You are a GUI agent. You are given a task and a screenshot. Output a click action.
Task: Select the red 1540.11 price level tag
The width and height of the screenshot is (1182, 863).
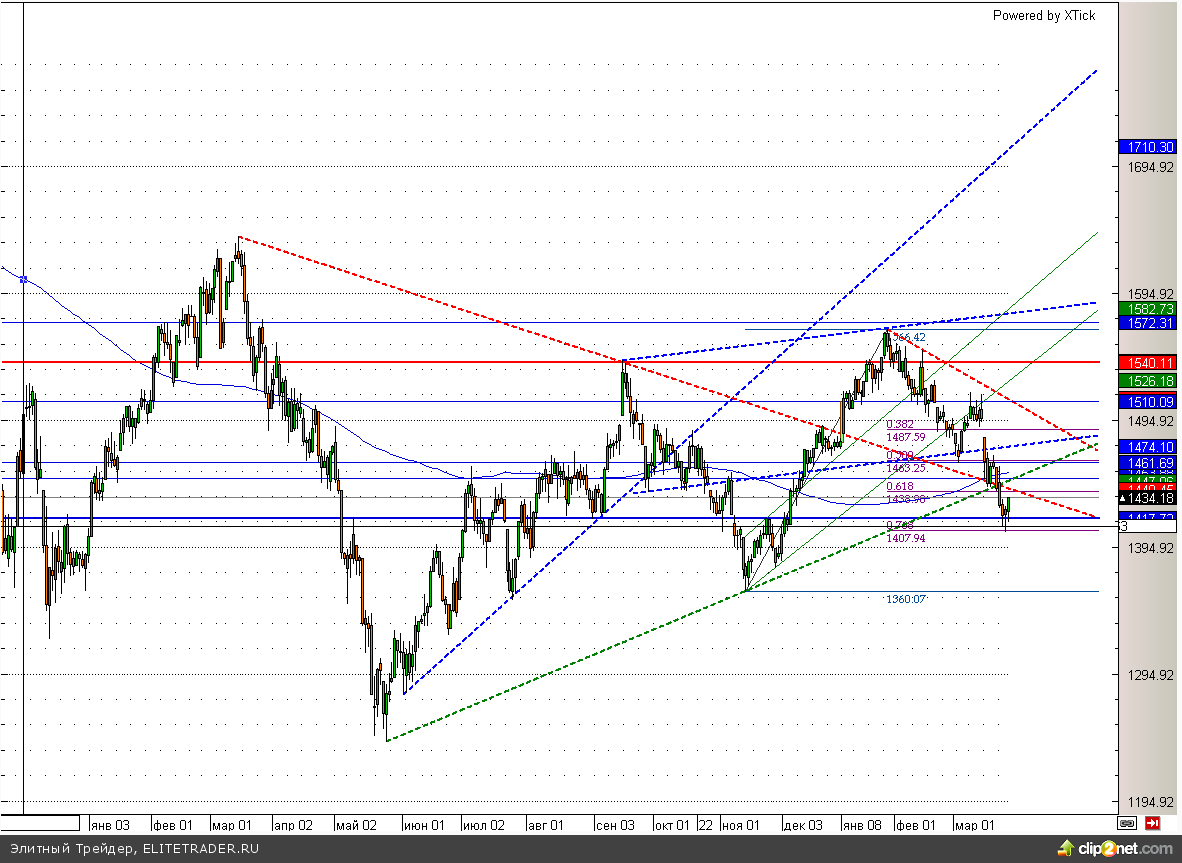[1147, 362]
